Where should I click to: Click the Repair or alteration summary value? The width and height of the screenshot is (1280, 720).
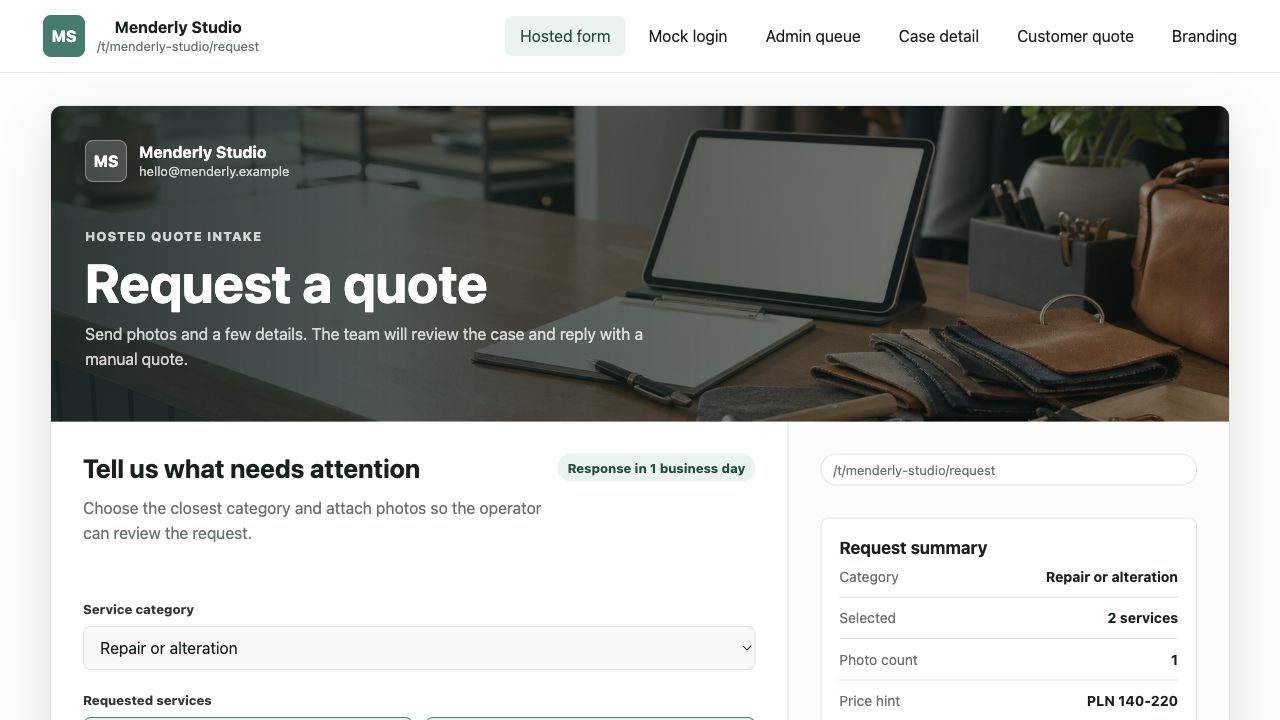click(x=1111, y=577)
